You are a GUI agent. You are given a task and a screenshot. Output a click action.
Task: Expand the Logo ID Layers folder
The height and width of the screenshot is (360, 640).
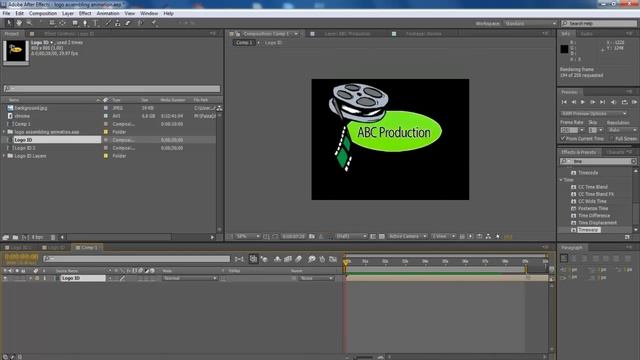click(x=4, y=156)
